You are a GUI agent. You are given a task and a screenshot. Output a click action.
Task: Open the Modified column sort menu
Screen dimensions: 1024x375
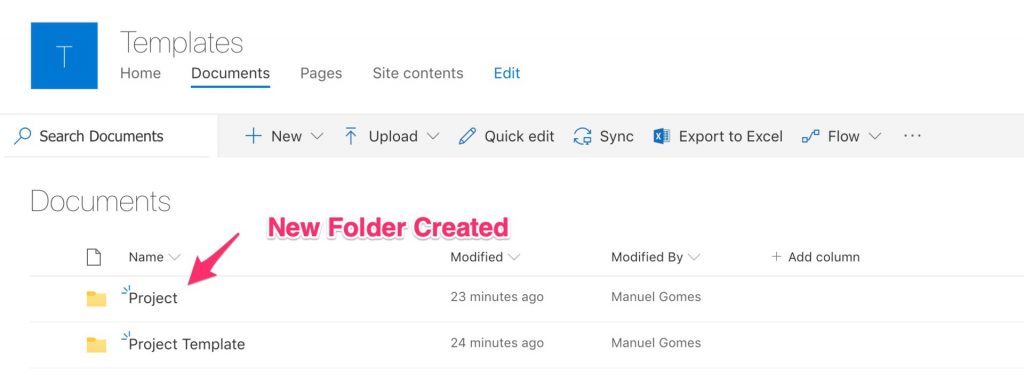click(485, 257)
